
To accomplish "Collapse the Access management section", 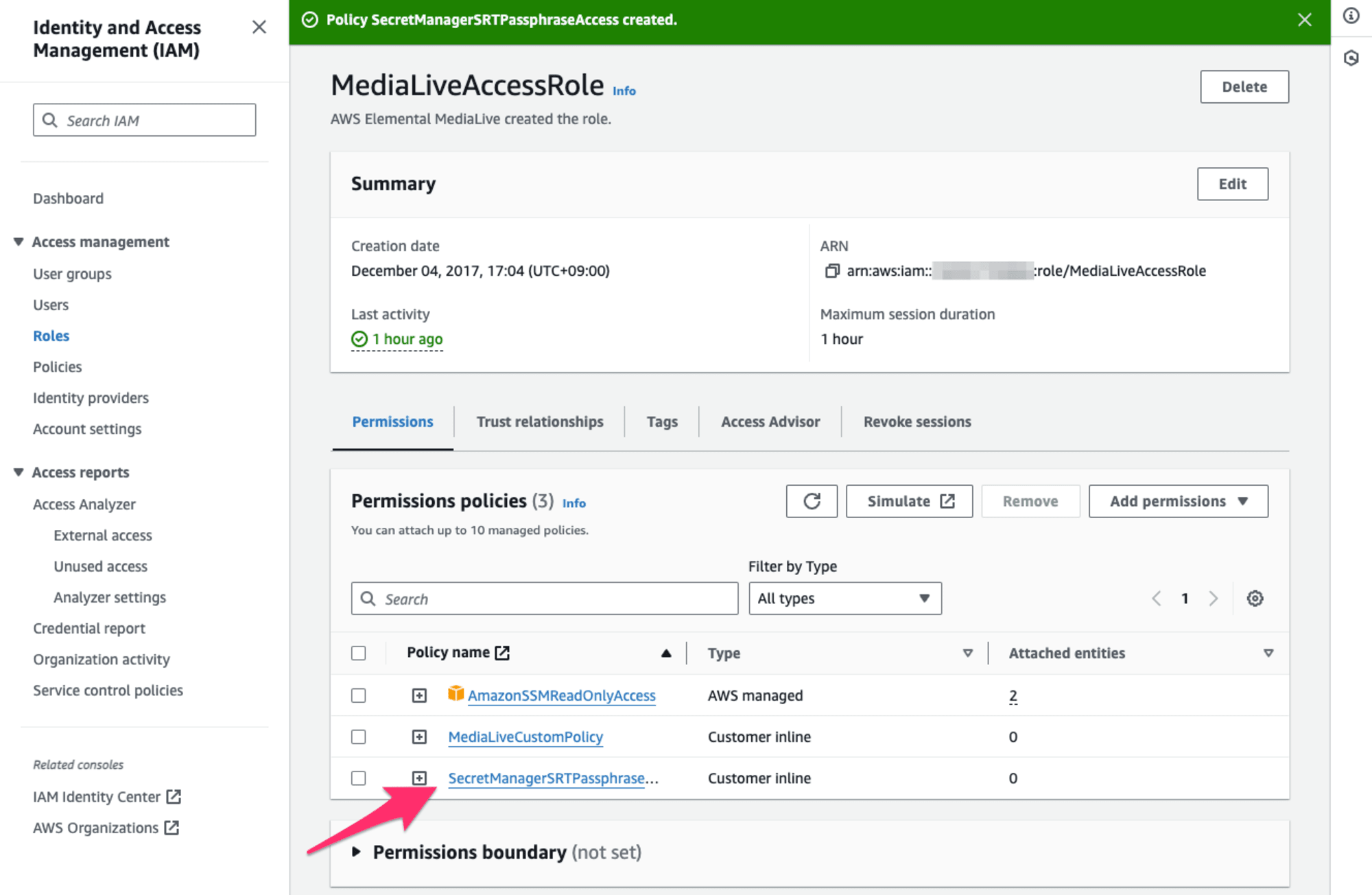I will [x=19, y=242].
